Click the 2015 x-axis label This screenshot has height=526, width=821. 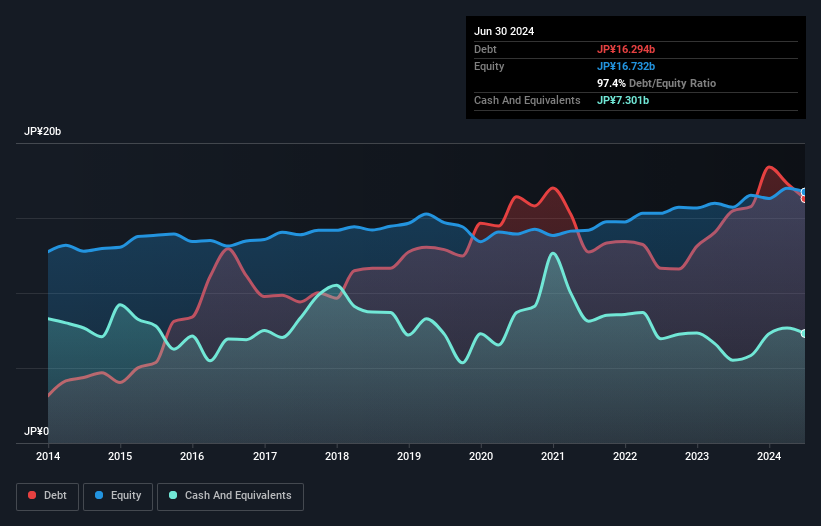[x=120, y=456]
